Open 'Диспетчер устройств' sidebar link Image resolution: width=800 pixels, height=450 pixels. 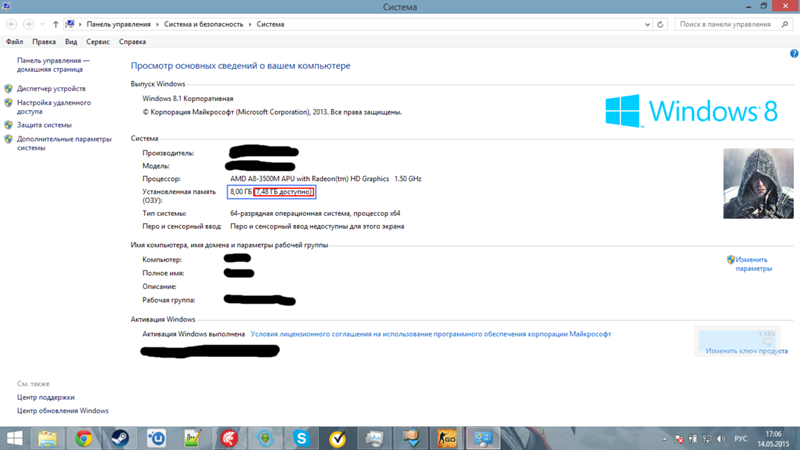click(51, 89)
